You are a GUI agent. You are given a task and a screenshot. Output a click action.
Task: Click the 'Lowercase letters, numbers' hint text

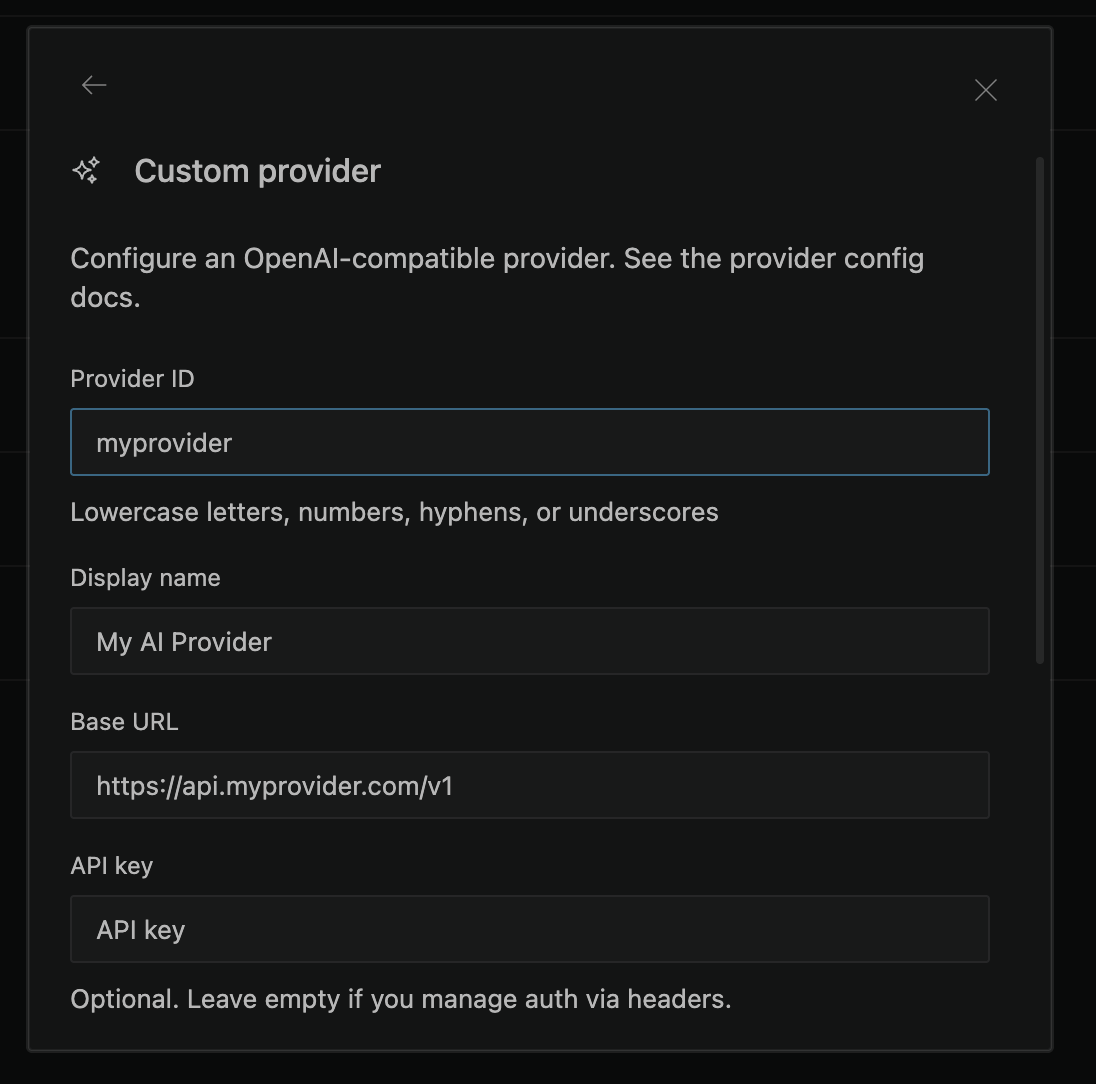(x=394, y=512)
